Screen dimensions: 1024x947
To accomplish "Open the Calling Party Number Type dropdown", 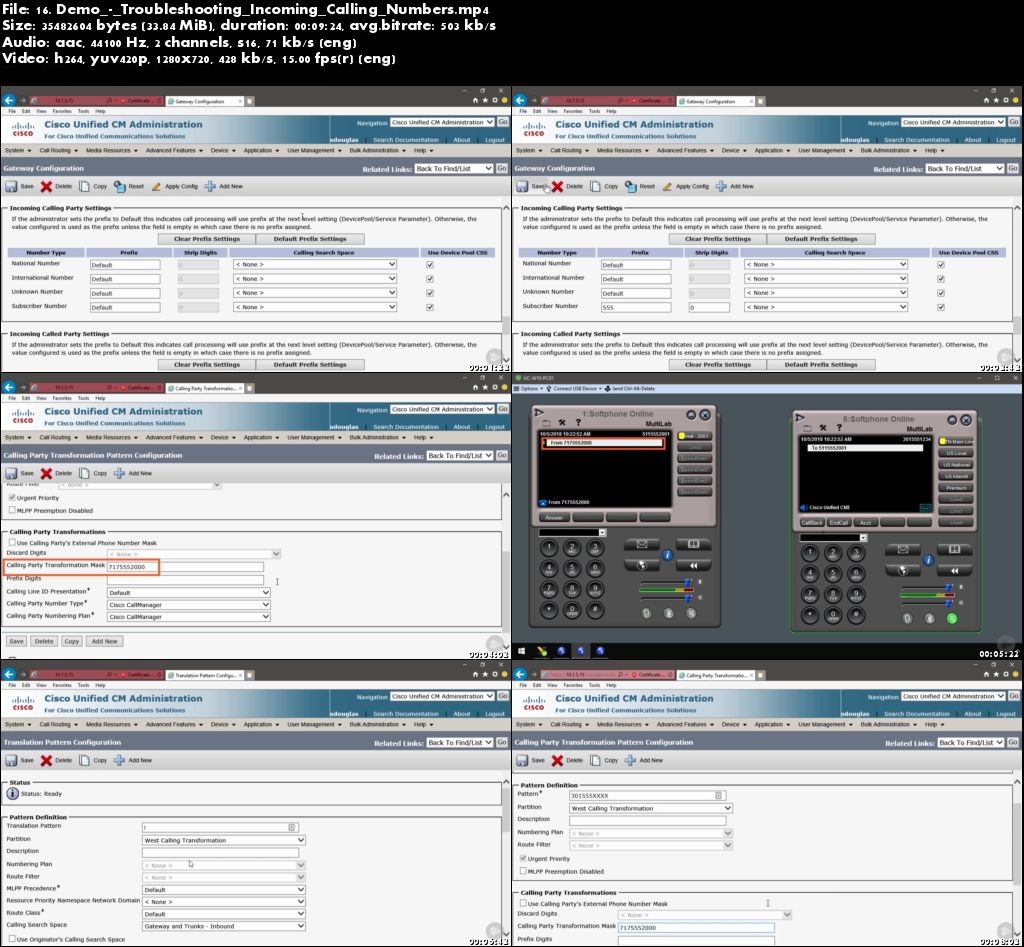I will coord(189,605).
